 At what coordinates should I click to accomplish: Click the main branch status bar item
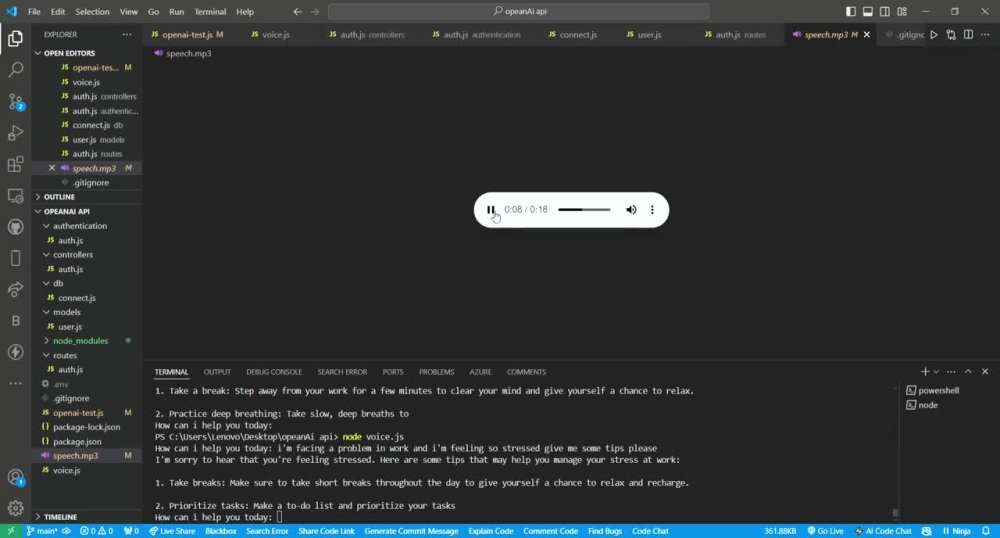(42, 531)
